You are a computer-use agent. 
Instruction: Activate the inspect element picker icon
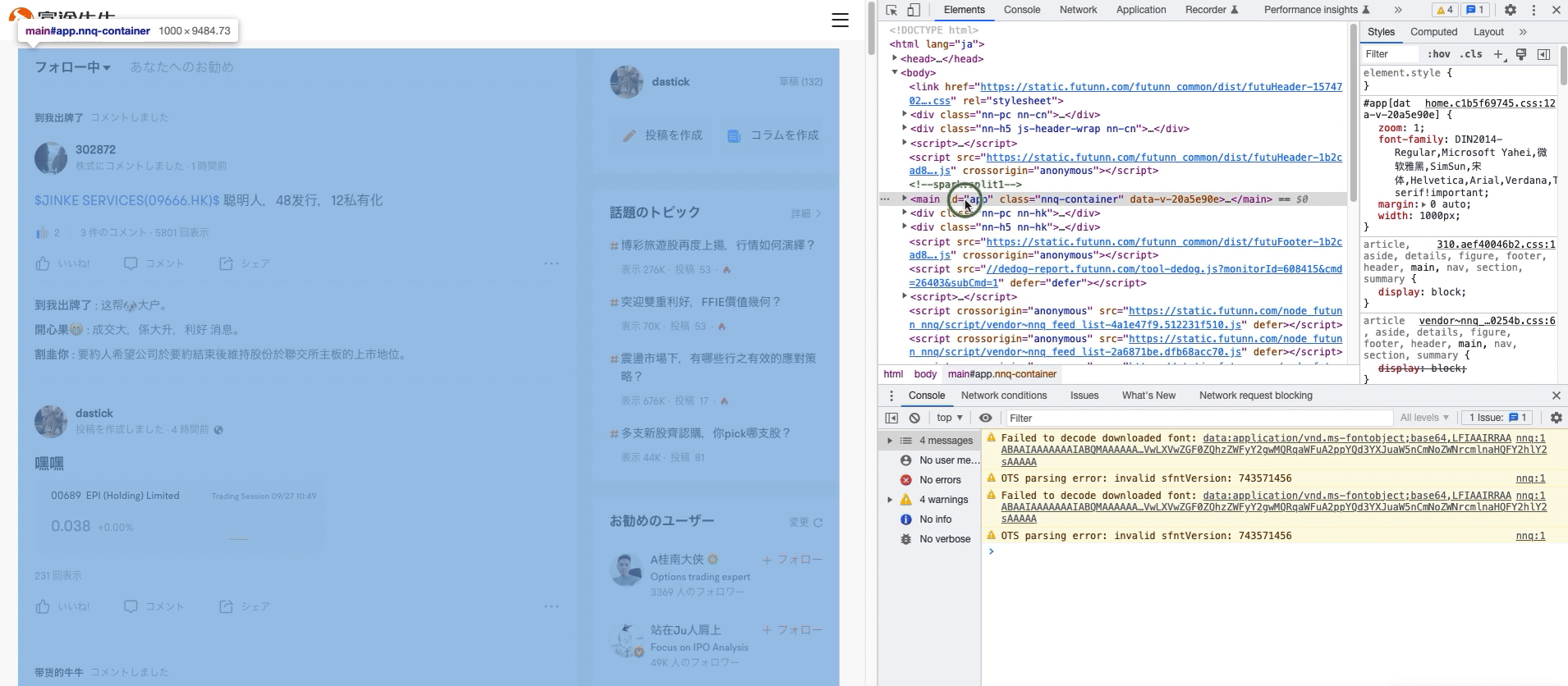(x=892, y=10)
